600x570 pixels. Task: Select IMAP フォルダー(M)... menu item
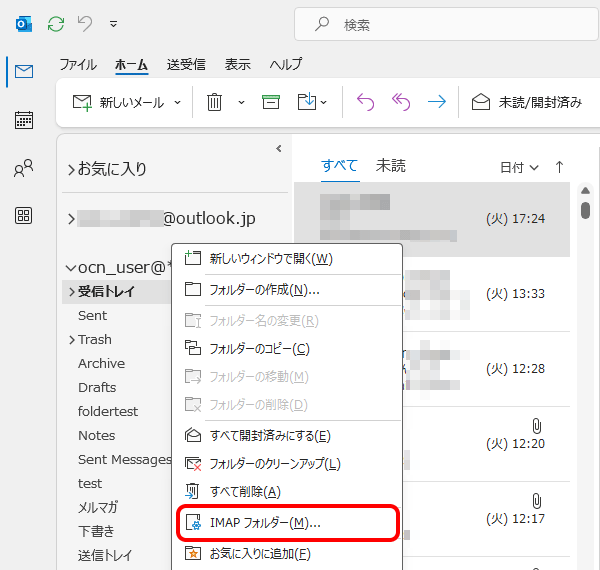pyautogui.click(x=265, y=522)
